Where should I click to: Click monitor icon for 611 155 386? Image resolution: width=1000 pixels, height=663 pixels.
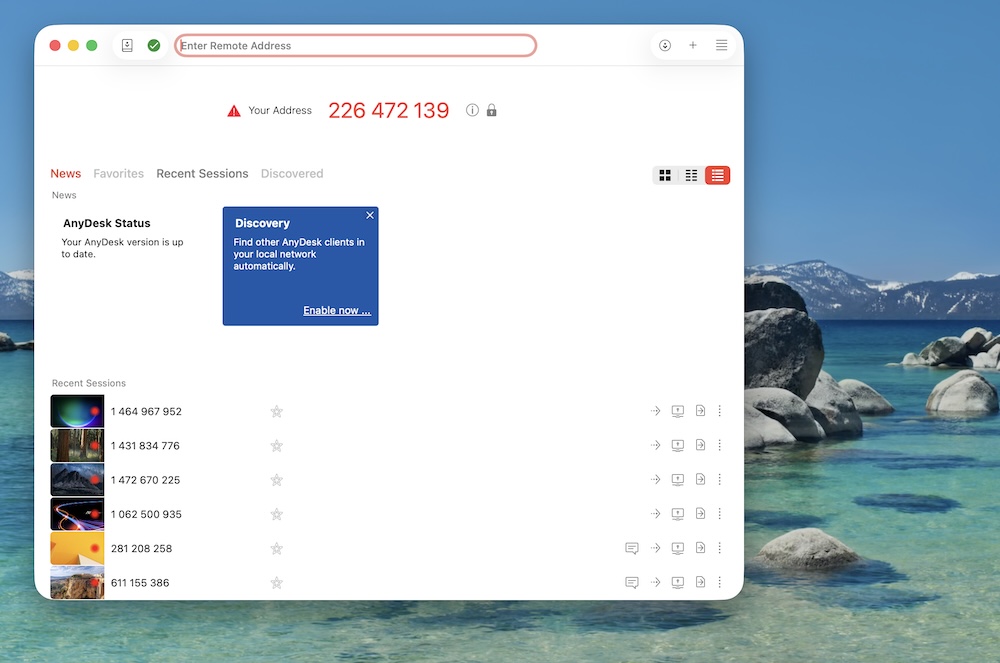678,583
